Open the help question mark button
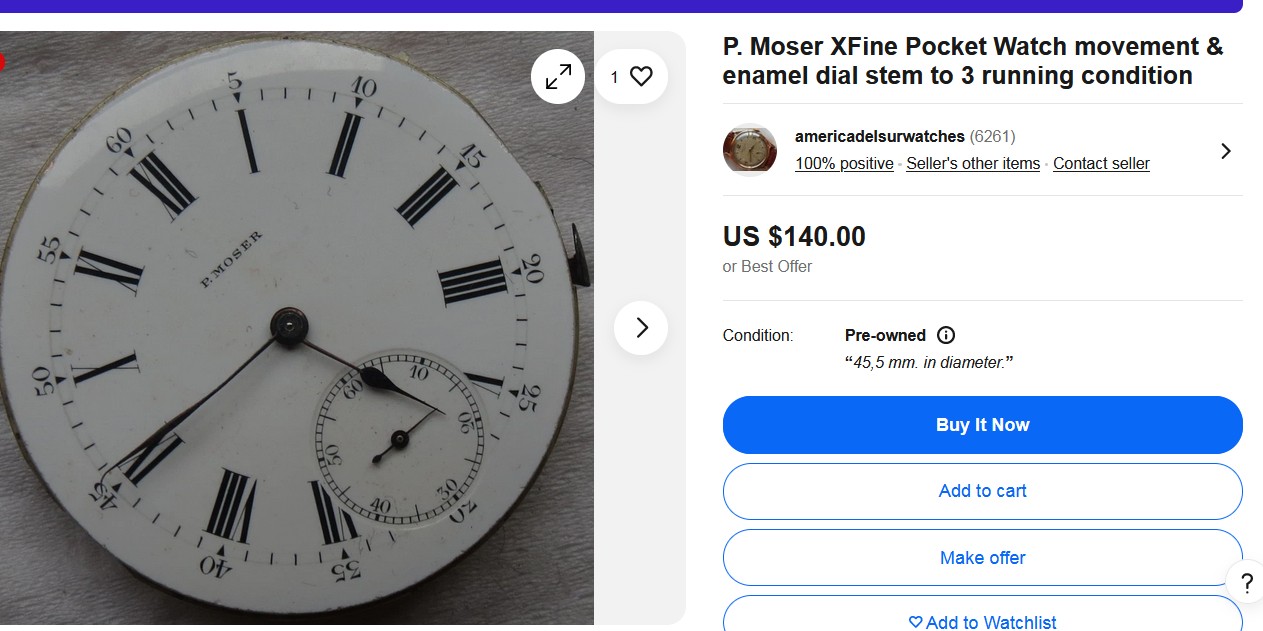This screenshot has height=631, width=1263. (1246, 583)
